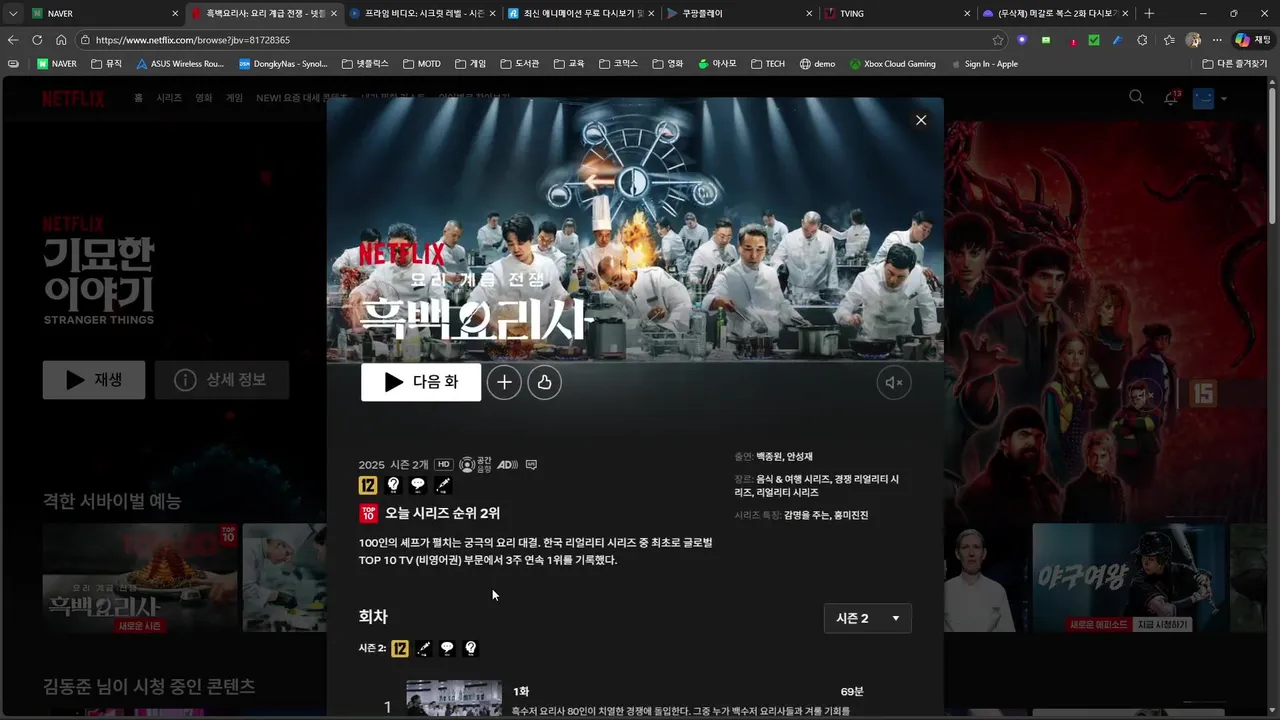The height and width of the screenshot is (720, 1280).
Task: Click the subtitles badge beside AD
Action: coord(531,465)
